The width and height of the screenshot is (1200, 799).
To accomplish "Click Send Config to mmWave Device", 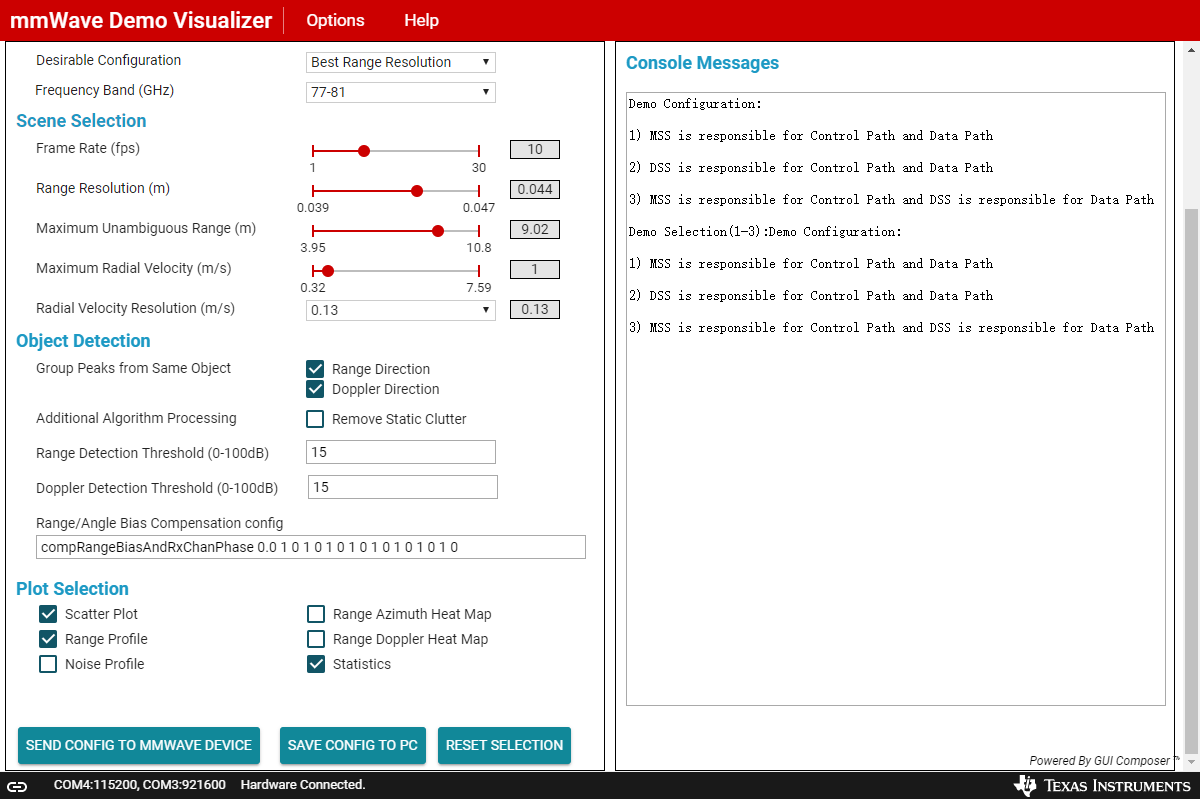I will (x=139, y=745).
